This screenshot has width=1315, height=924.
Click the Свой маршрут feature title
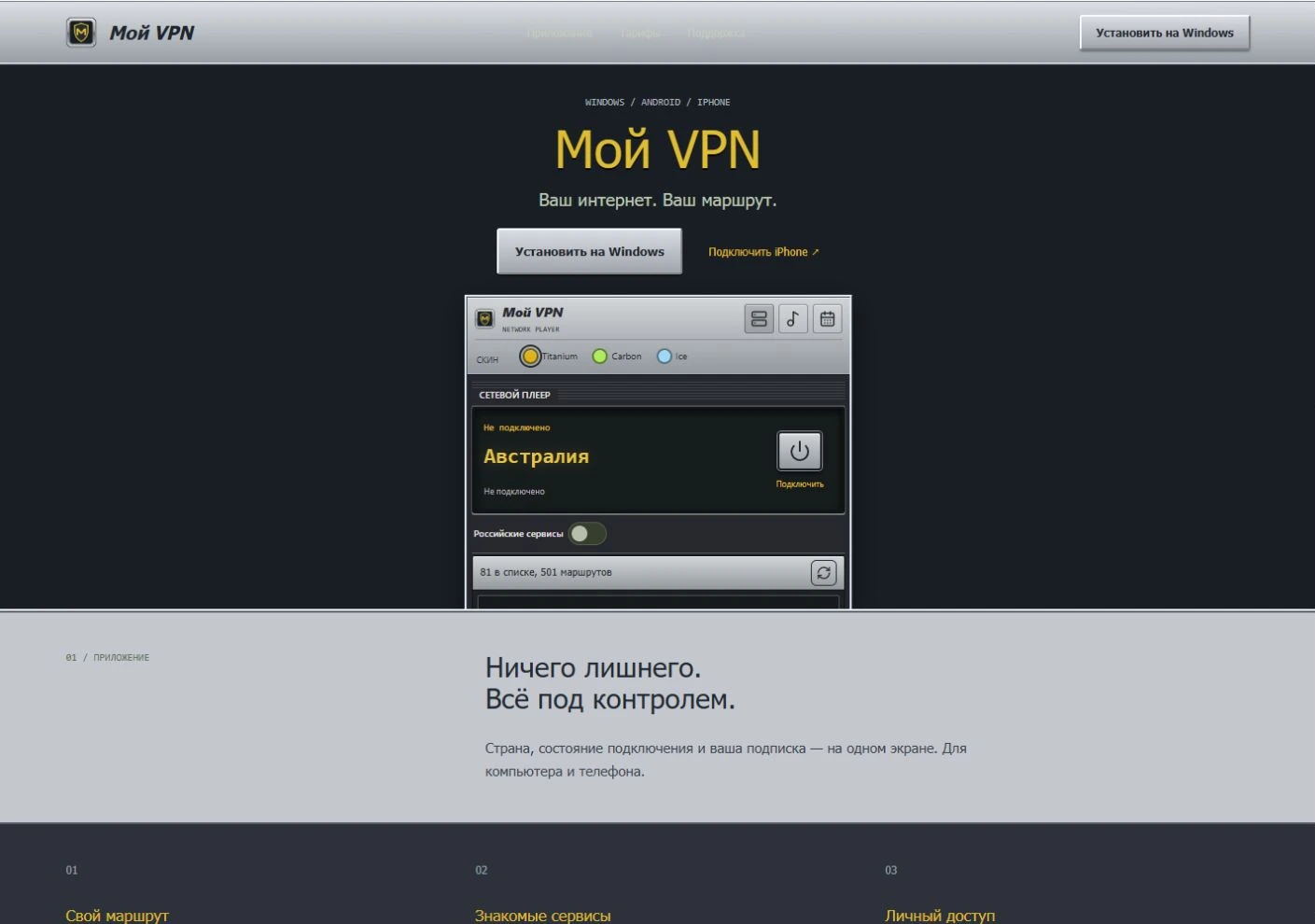click(117, 916)
